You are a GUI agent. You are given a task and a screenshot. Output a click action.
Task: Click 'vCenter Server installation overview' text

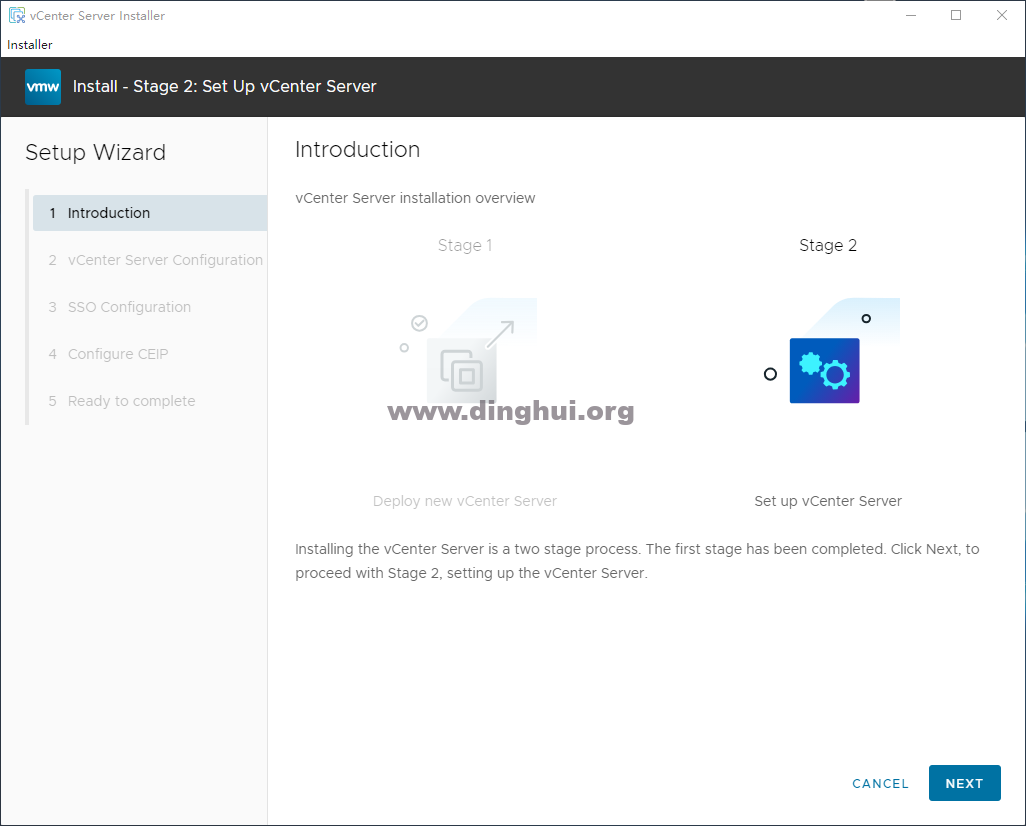415,198
